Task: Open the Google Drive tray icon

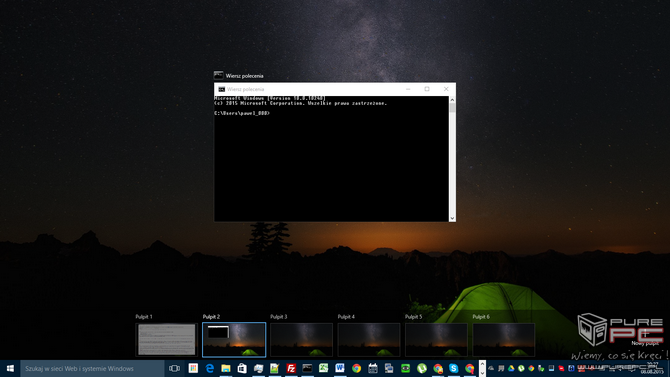Action: (x=511, y=368)
